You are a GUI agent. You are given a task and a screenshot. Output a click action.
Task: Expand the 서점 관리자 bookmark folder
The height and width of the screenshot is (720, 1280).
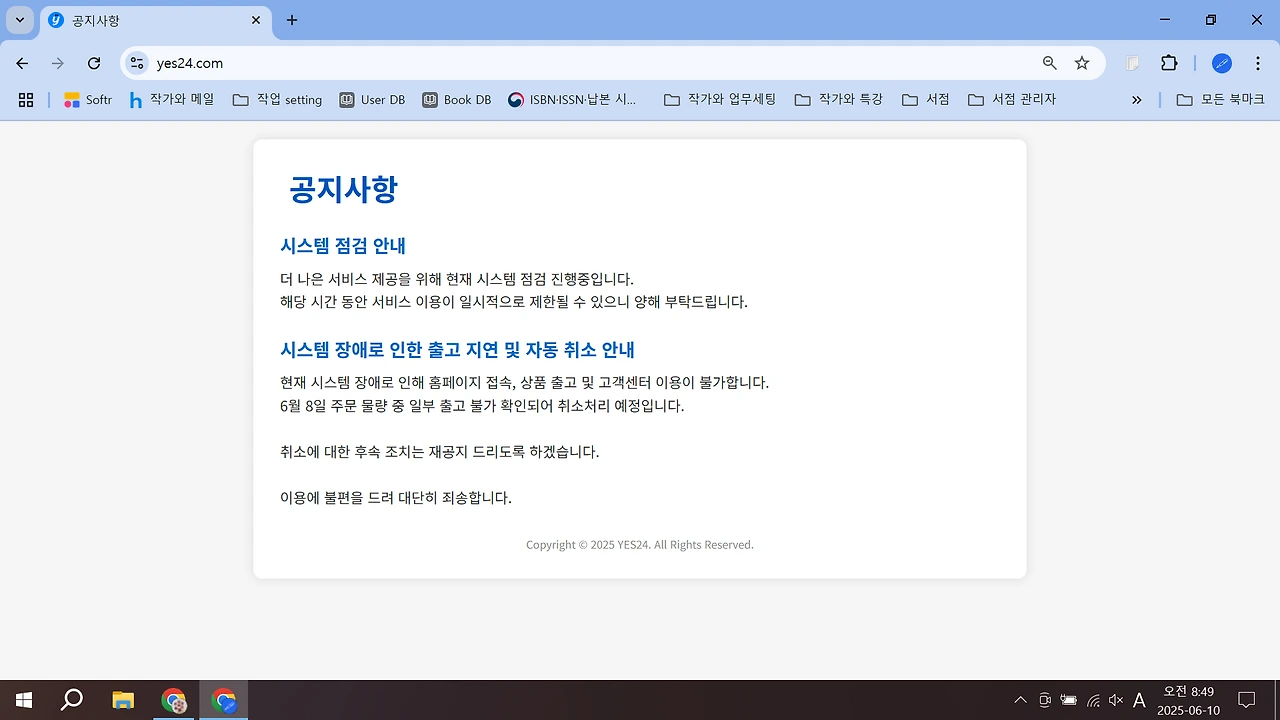(x=1012, y=100)
